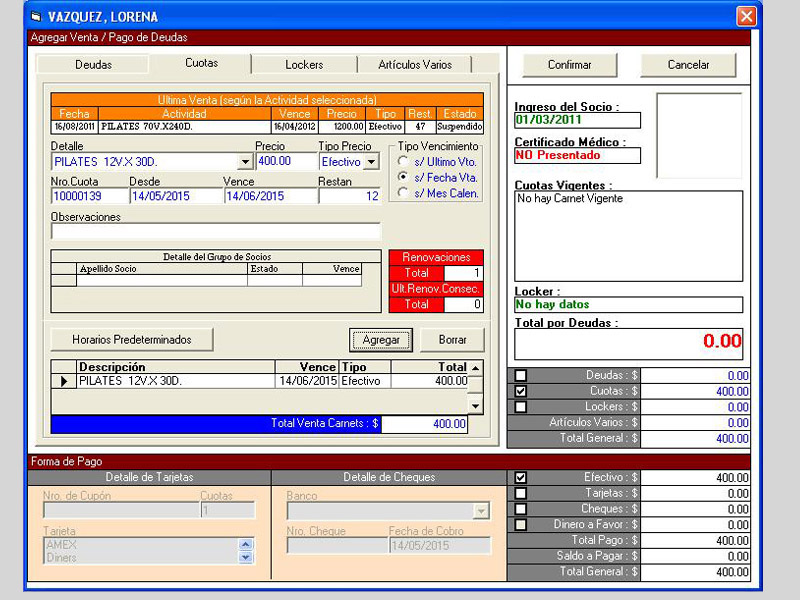Click the Tarjetas : $ amount field
This screenshot has height=600, width=800.
(695, 493)
